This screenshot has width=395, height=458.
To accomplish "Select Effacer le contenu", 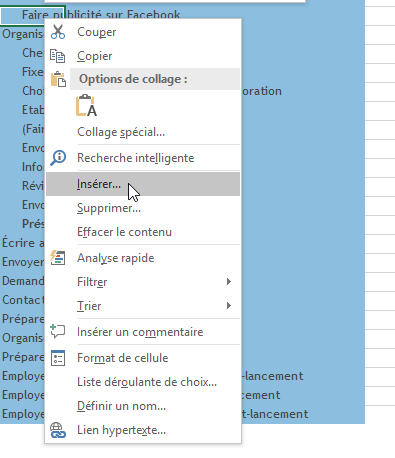I will (x=143, y=232).
